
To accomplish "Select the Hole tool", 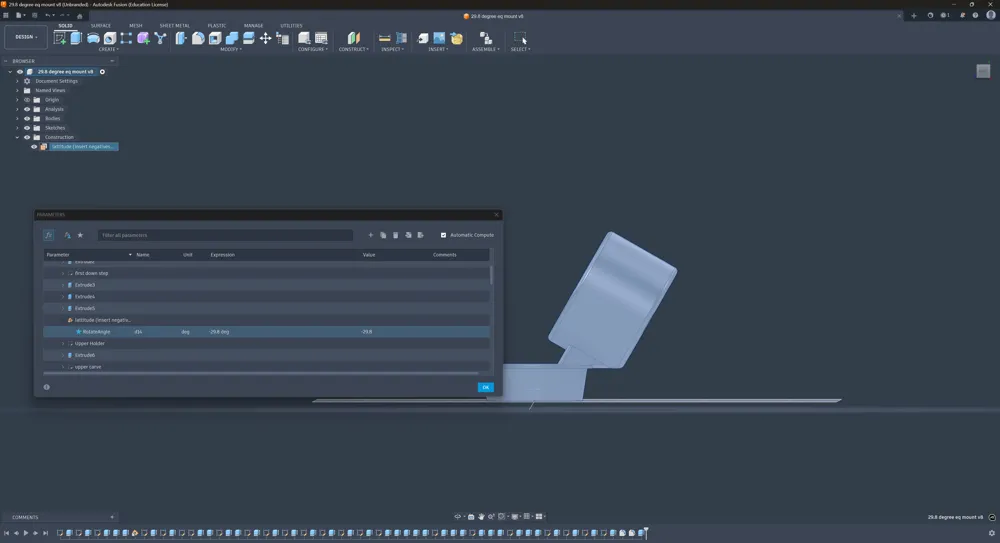I will point(110,38).
